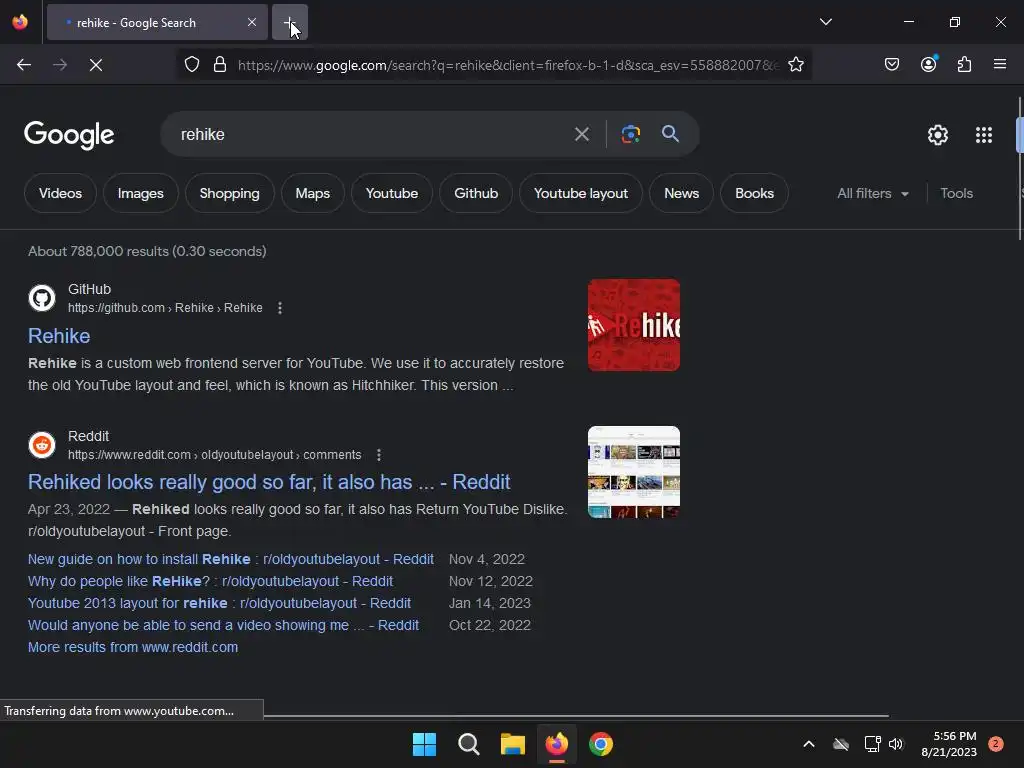Open 'Why do people like ReHike?' link
Screen dimensions: 1024x768
210,581
